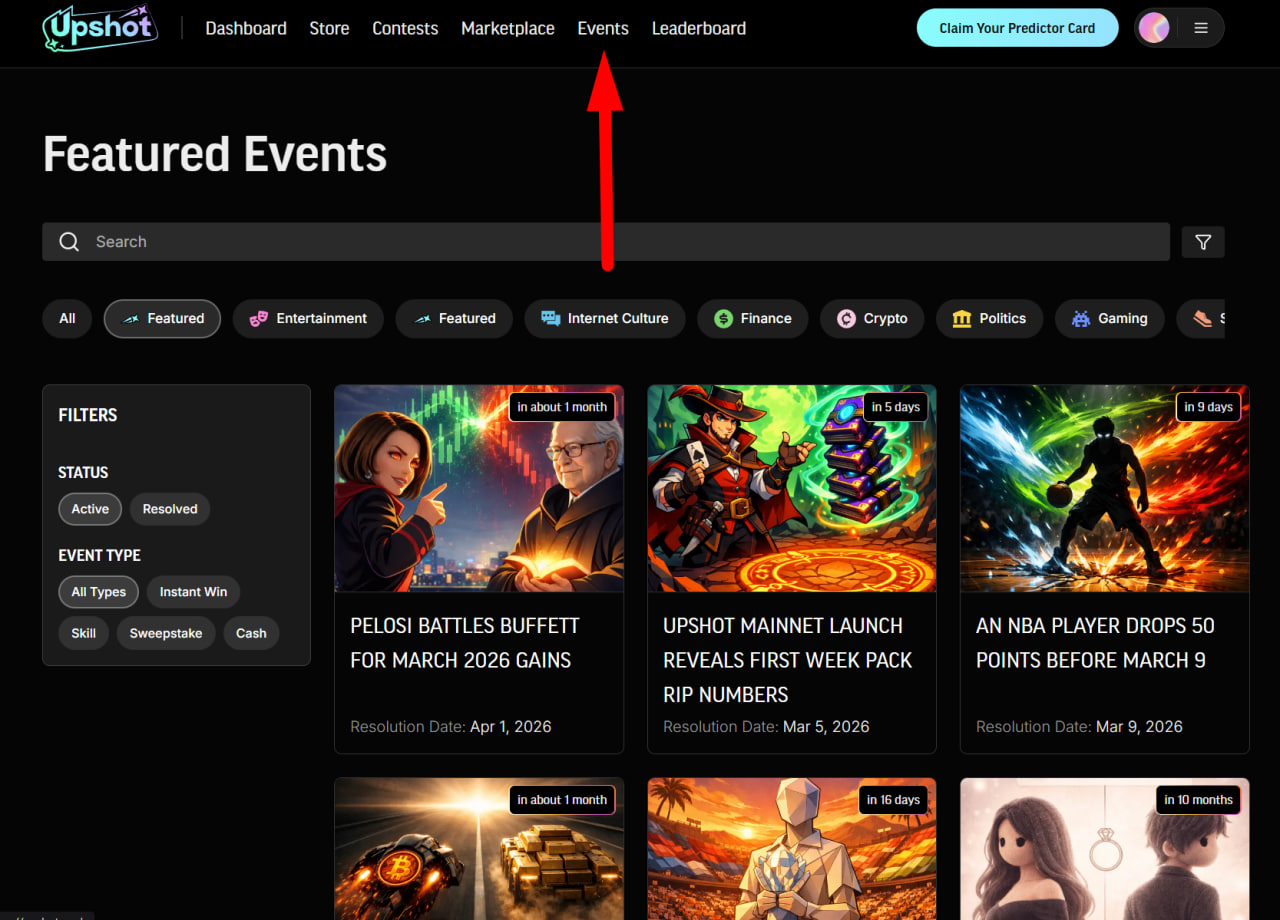Toggle the Active status filter
Image resolution: width=1280 pixels, height=920 pixels.
[x=90, y=509]
